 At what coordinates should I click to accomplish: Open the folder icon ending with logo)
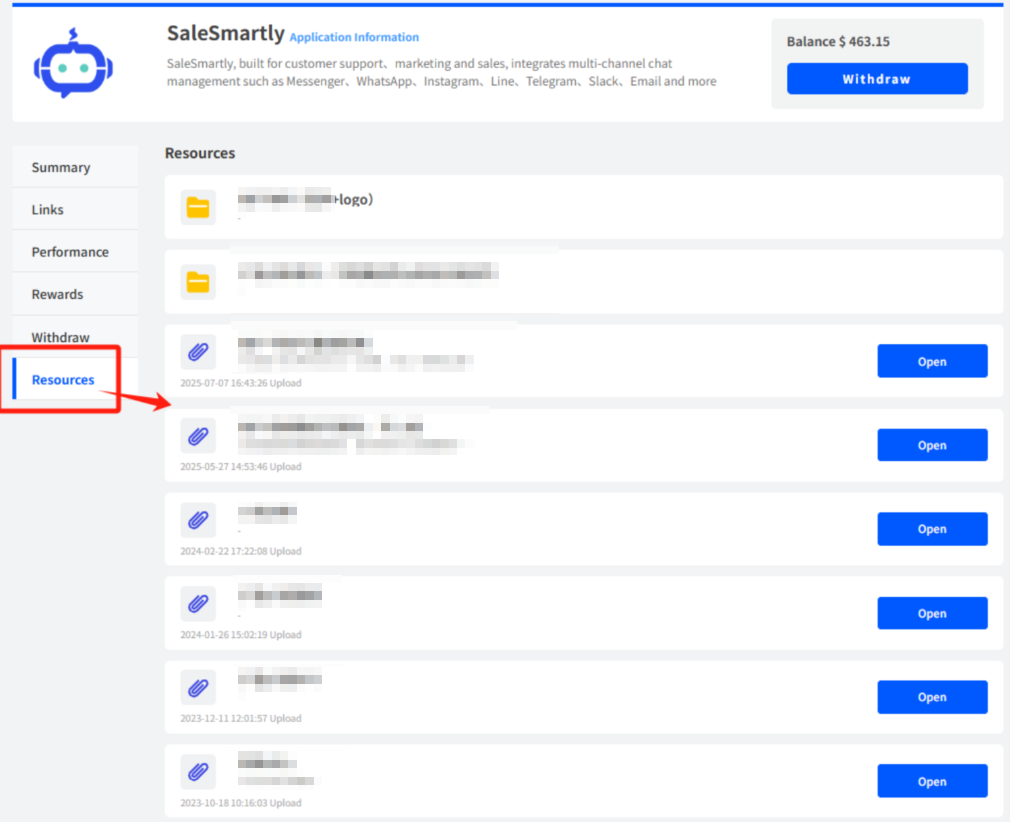[198, 207]
